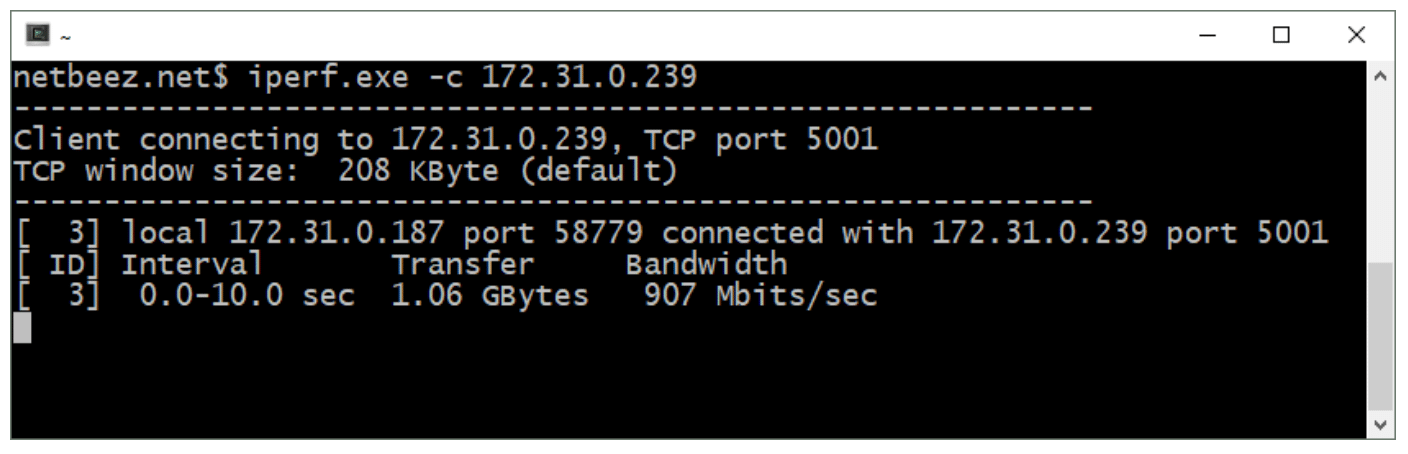Screen dimensions: 1408x454
Task: Click the Bandwidth column header
Action: [x=706, y=264]
